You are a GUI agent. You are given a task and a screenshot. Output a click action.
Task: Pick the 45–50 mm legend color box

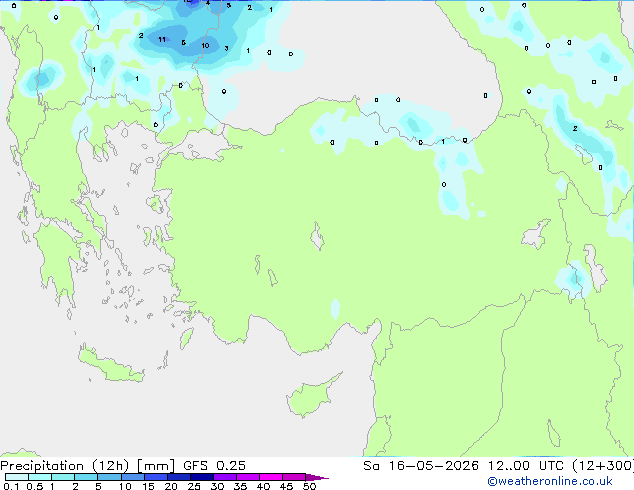(x=294, y=477)
